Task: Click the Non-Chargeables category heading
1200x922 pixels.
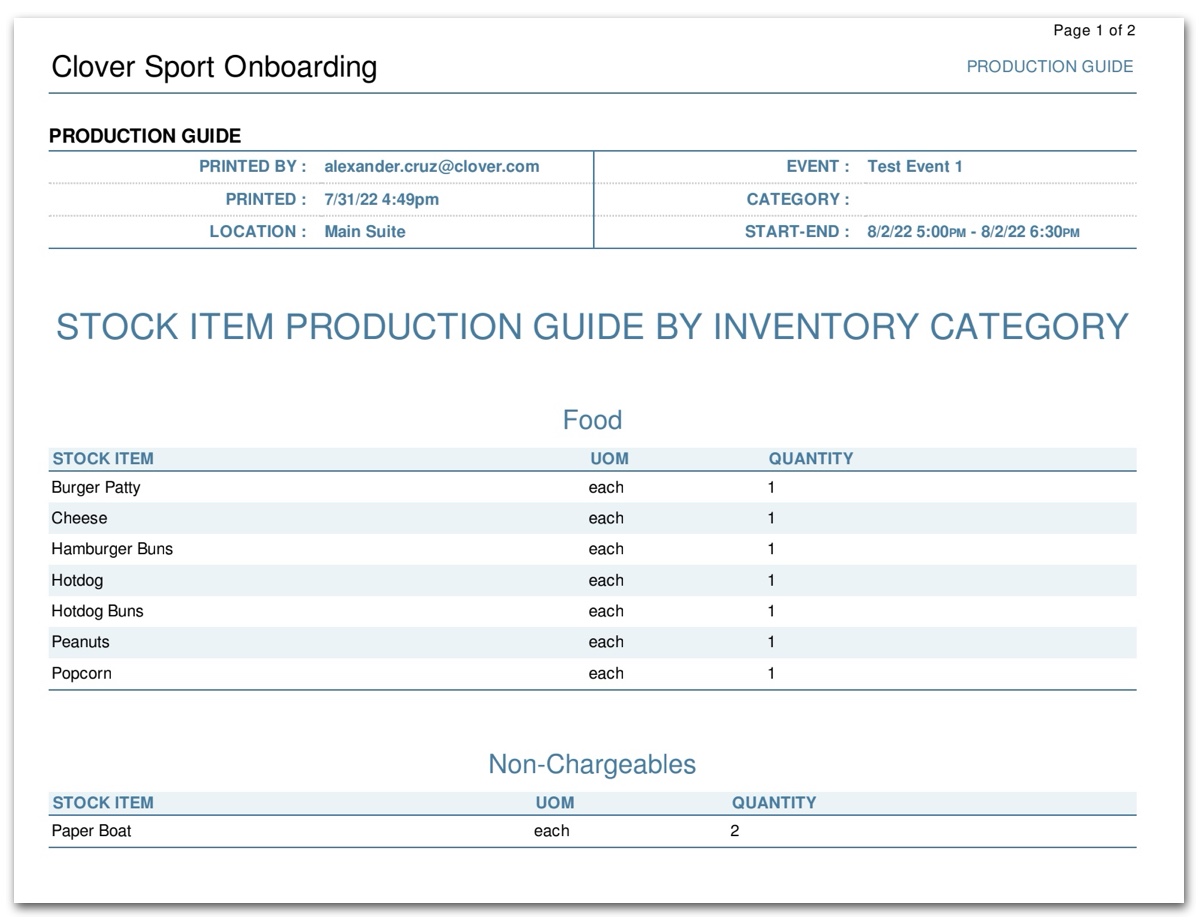Action: [x=592, y=764]
